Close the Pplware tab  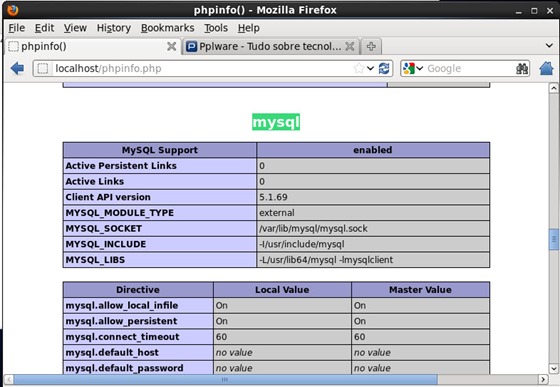click(x=350, y=46)
